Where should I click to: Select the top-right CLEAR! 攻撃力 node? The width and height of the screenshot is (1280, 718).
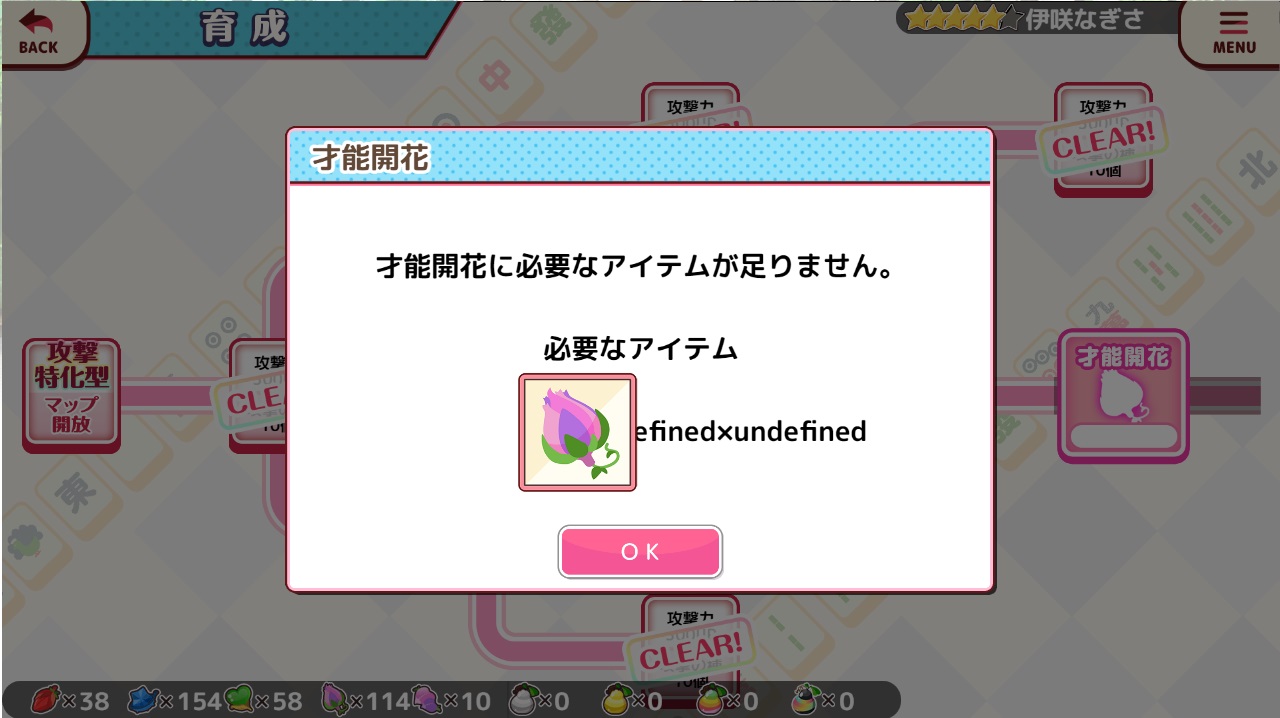pos(1104,140)
